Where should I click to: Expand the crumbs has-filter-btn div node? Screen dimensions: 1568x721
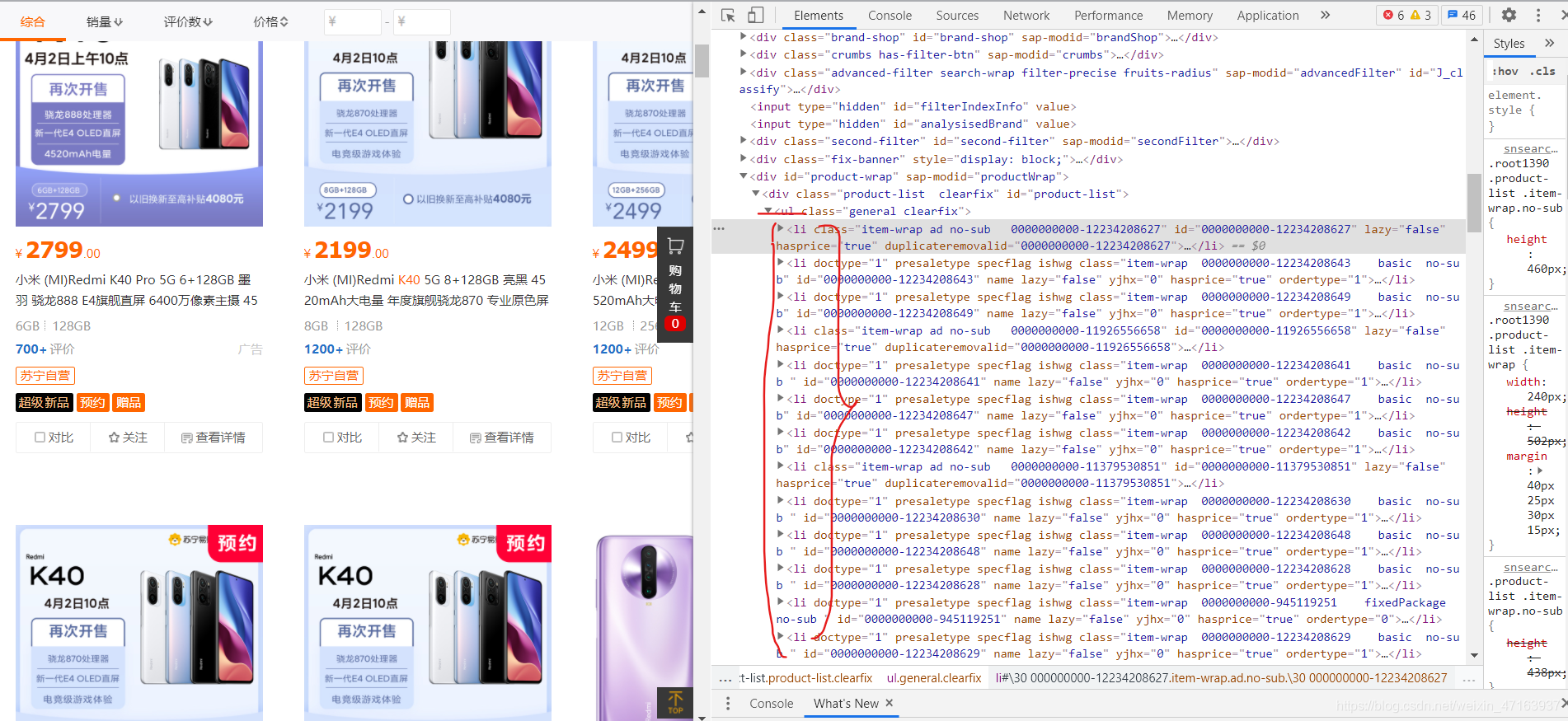pyautogui.click(x=744, y=54)
